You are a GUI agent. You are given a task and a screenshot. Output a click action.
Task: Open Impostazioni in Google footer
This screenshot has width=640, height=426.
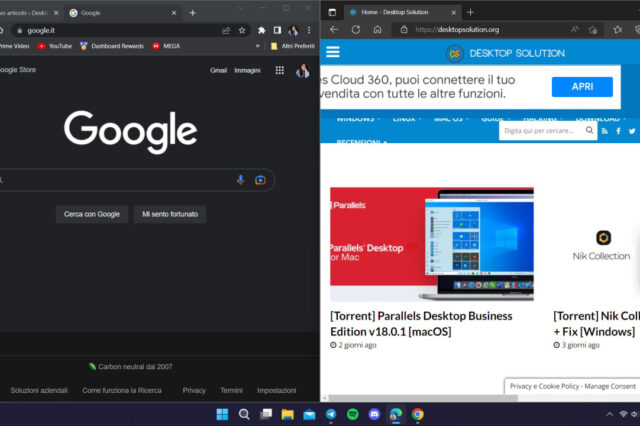(x=276, y=390)
